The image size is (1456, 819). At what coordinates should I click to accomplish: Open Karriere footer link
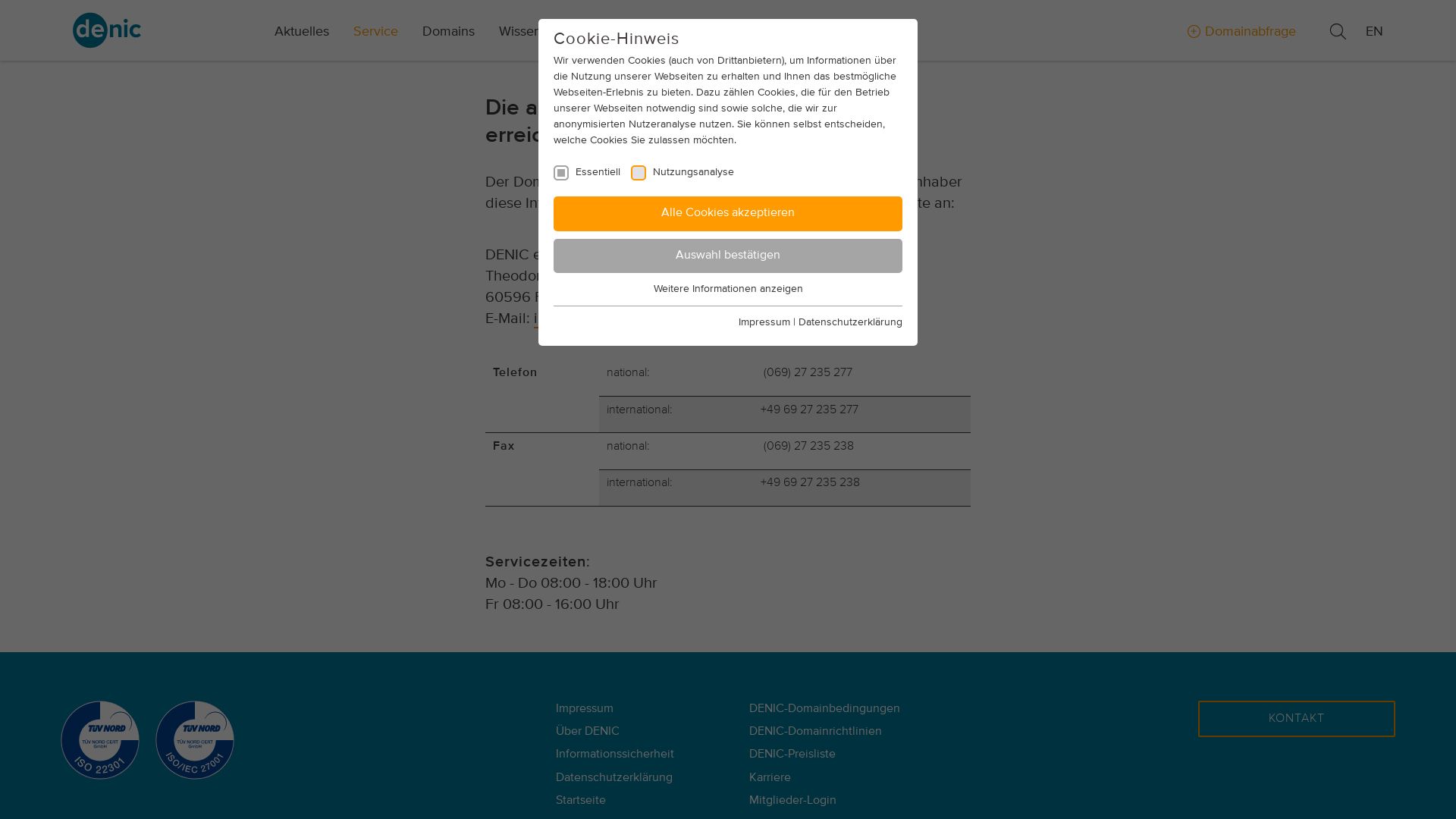tap(770, 777)
